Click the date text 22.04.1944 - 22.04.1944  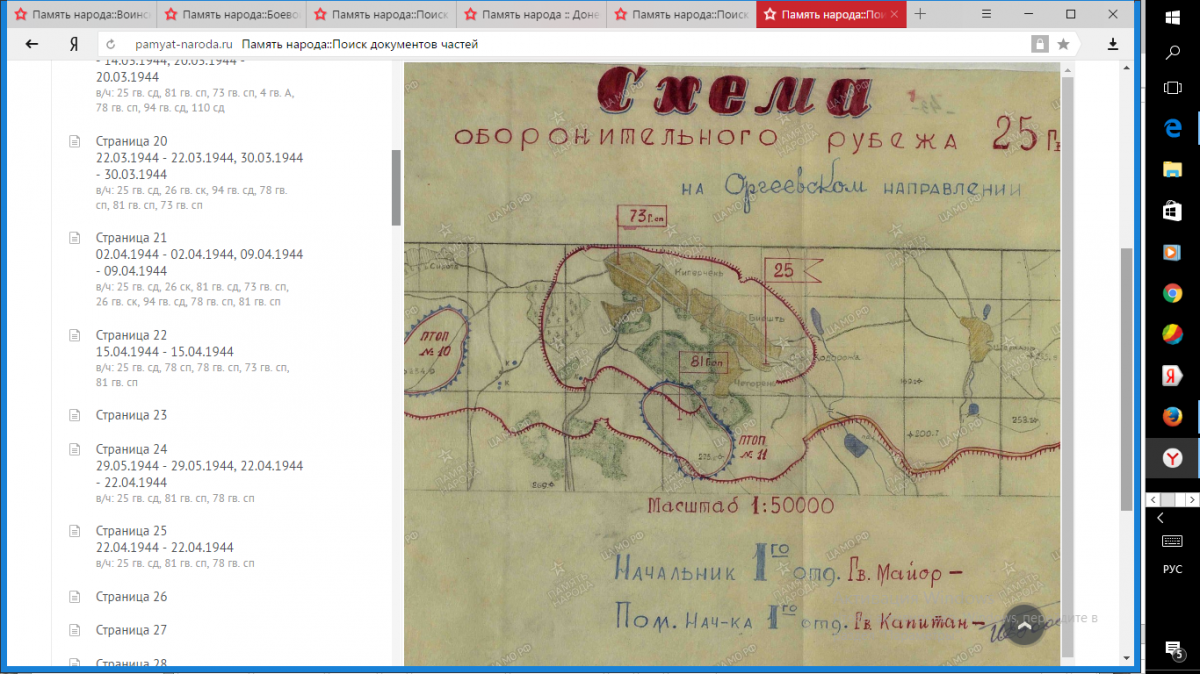[x=165, y=548]
